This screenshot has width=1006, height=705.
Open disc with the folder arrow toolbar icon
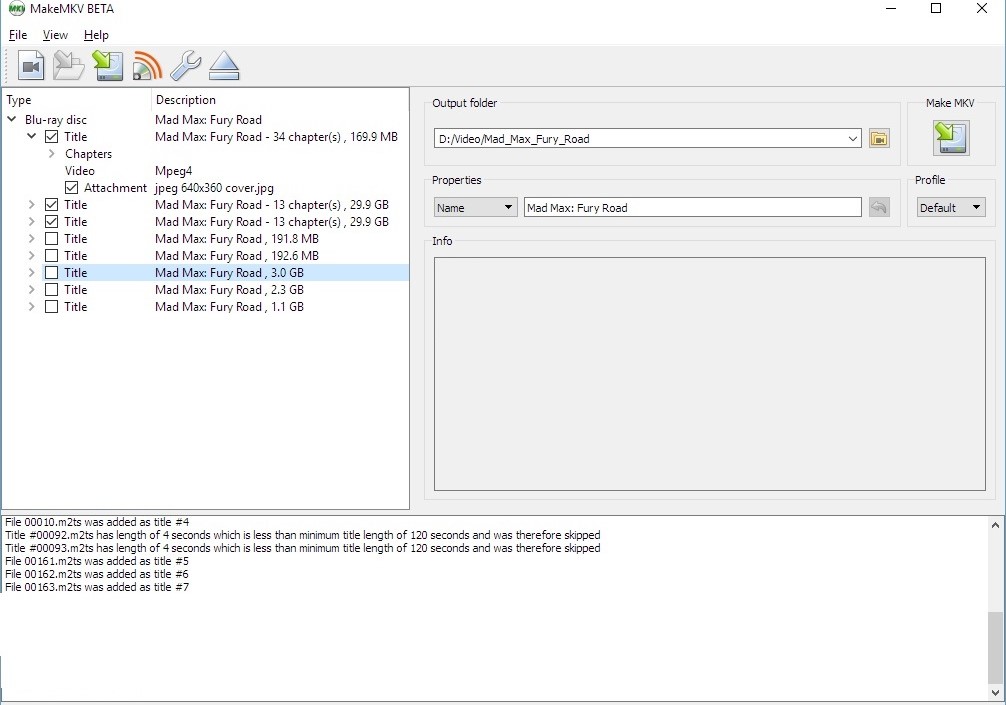[69, 65]
